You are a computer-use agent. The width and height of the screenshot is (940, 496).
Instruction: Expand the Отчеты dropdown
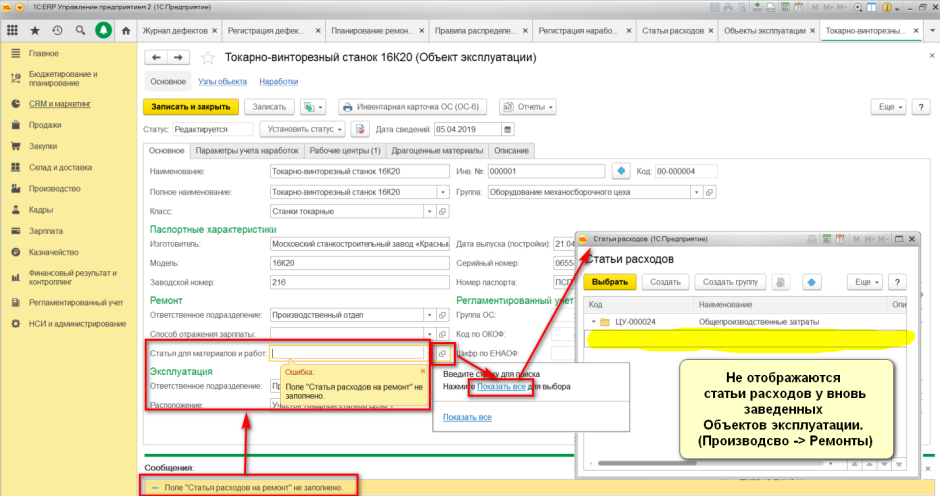pos(528,107)
